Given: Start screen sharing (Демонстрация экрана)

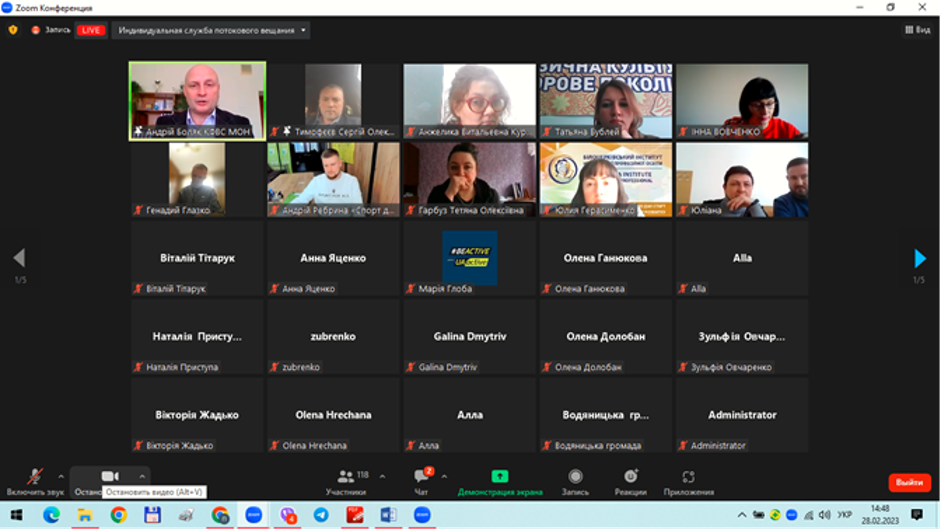Looking at the screenshot, I should click(499, 477).
